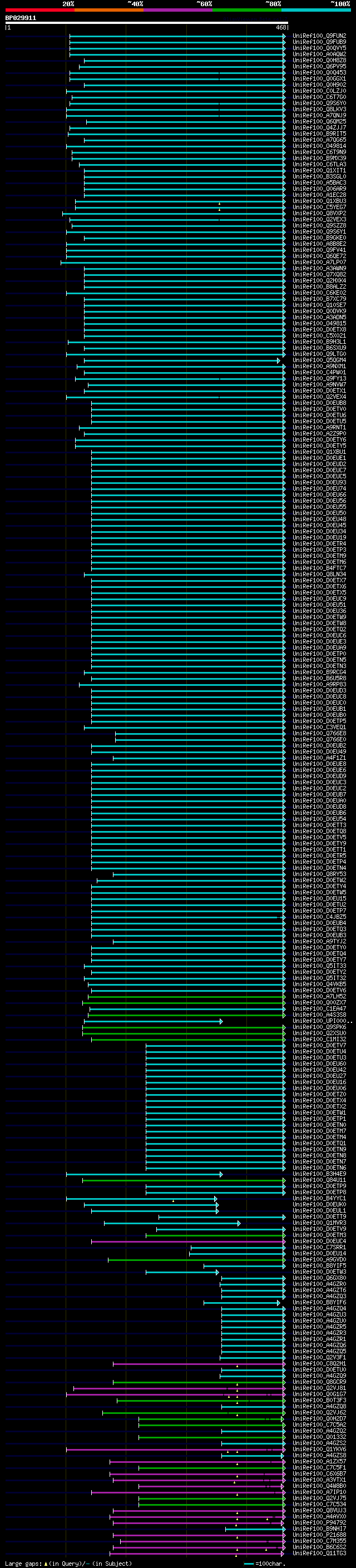Click the green ~80% identity legend segment
Viewport: 356px width, 1568px height.
[247, 10]
